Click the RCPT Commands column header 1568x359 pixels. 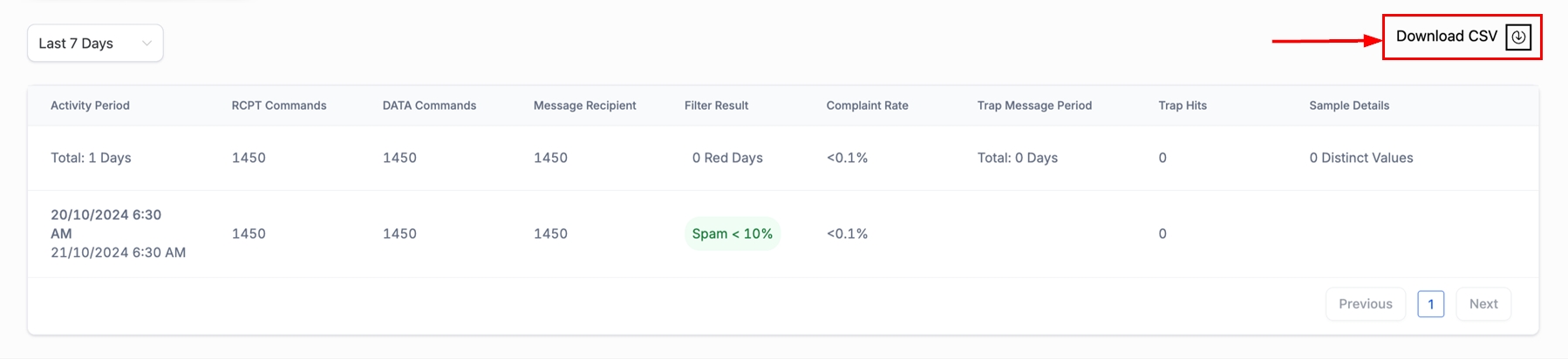(x=279, y=105)
